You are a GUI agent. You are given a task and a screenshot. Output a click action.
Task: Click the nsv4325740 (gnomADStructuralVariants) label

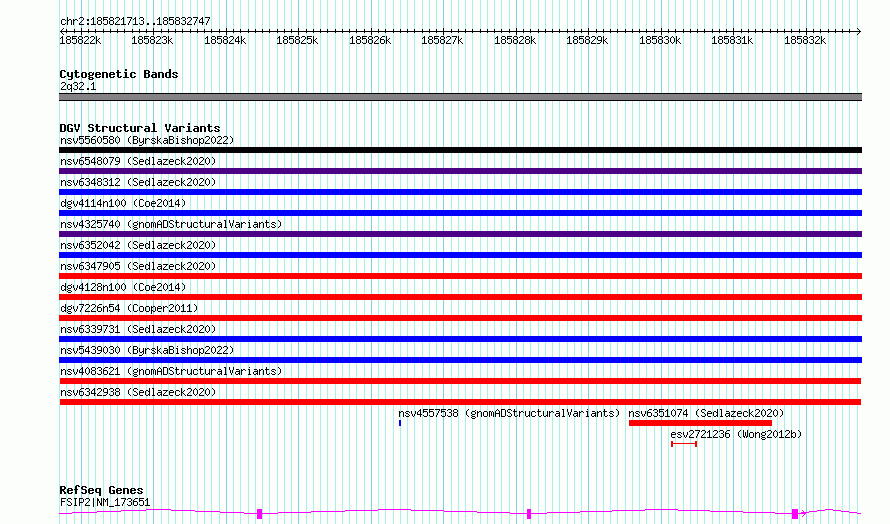pyautogui.click(x=171, y=224)
